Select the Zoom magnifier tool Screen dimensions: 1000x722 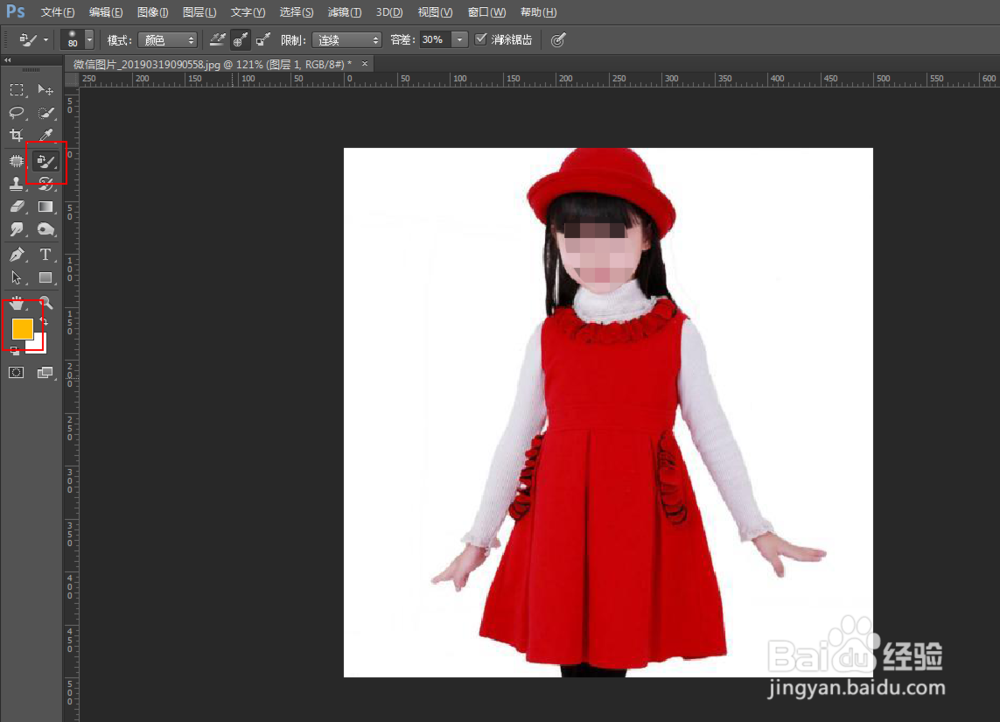coord(45,303)
